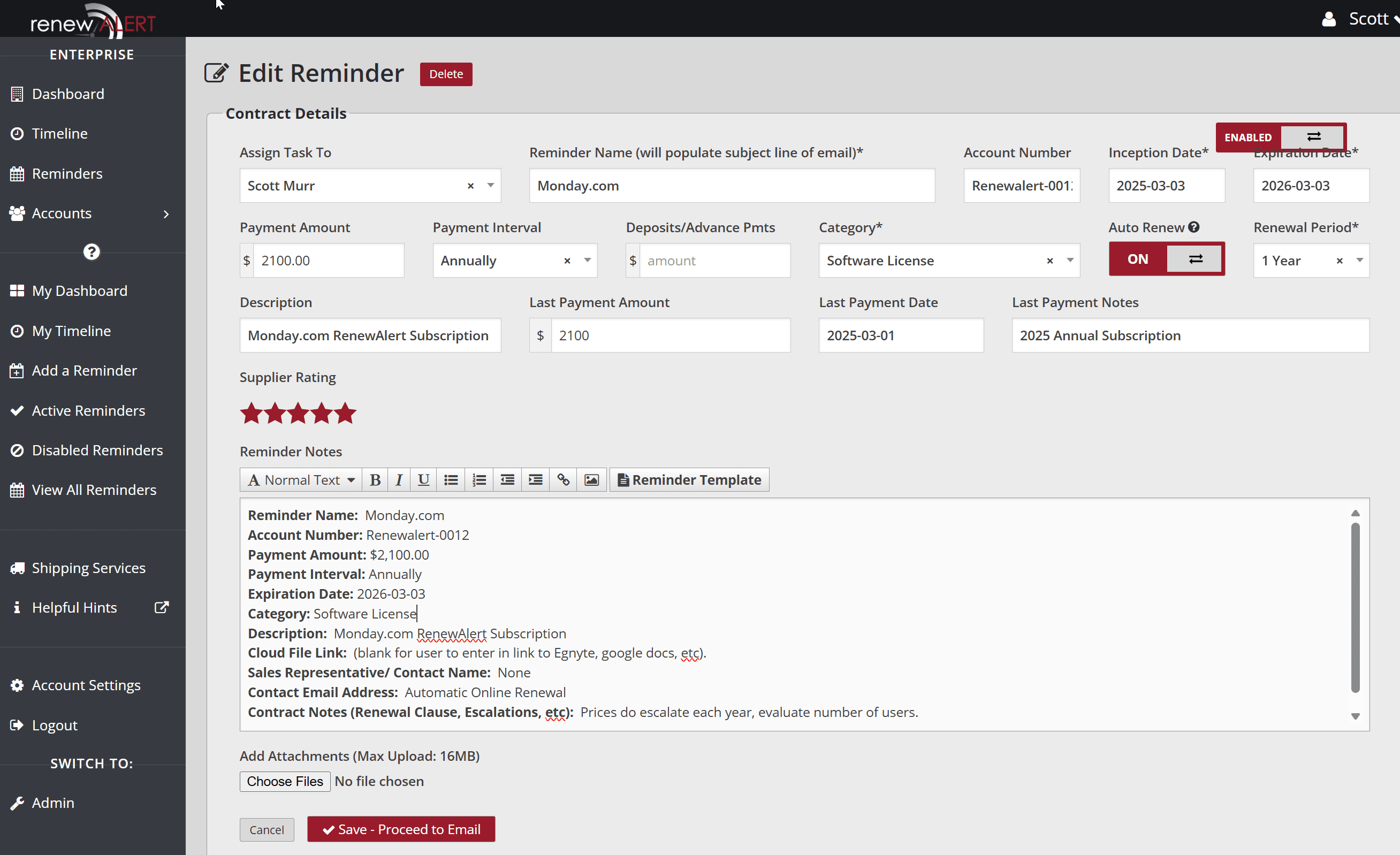Switch Auto Renew off
The width and height of the screenshot is (1400, 855).
pos(1195,258)
